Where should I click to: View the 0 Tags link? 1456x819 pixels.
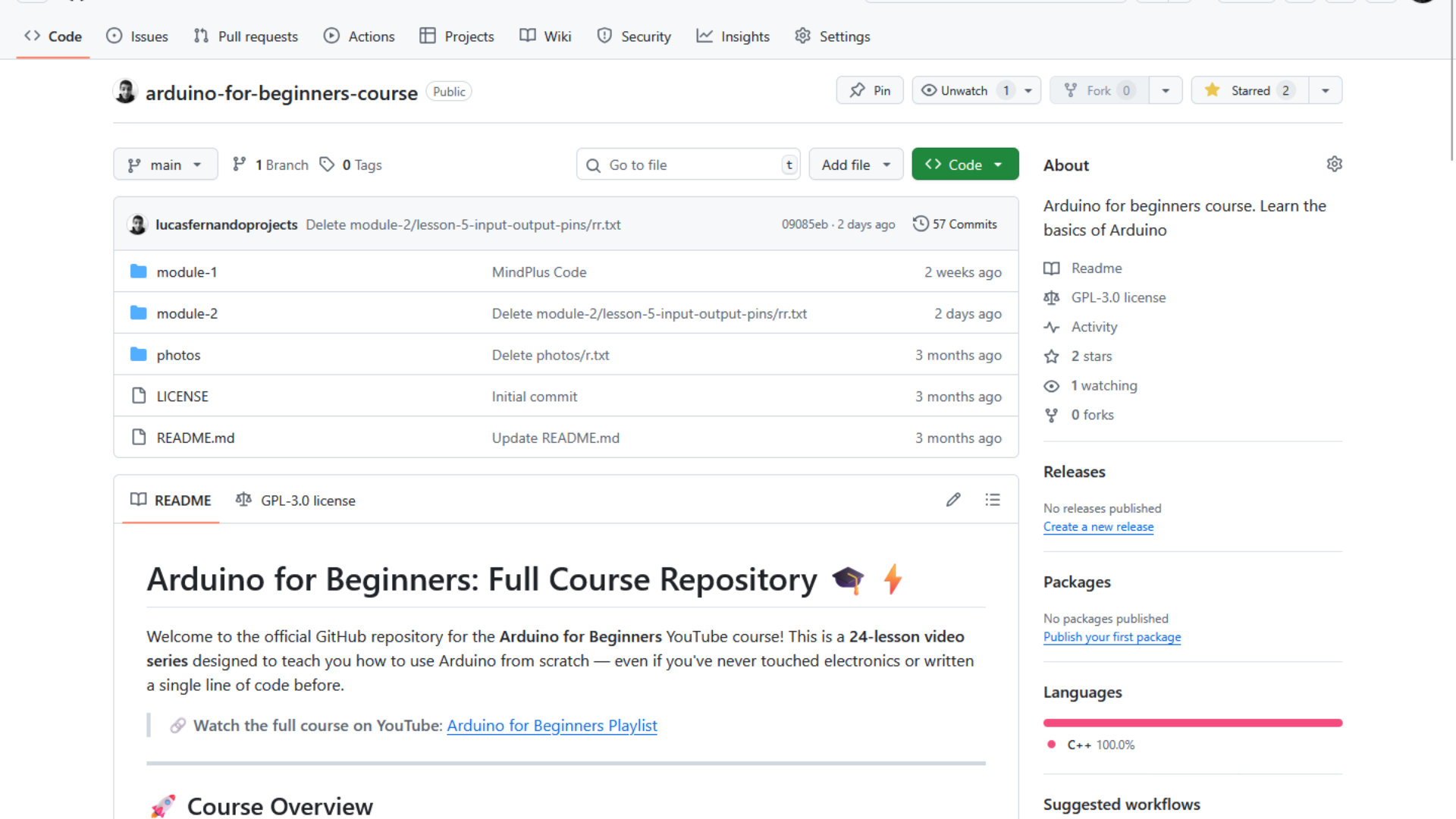[351, 165]
